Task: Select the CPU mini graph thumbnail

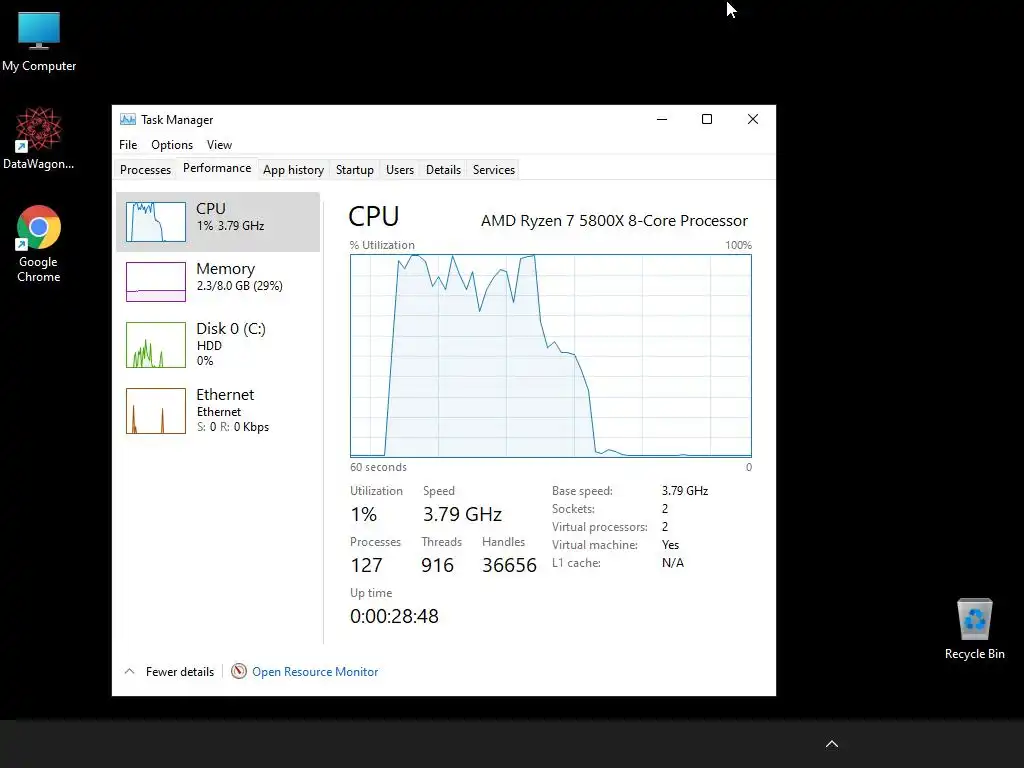Action: pos(155,222)
